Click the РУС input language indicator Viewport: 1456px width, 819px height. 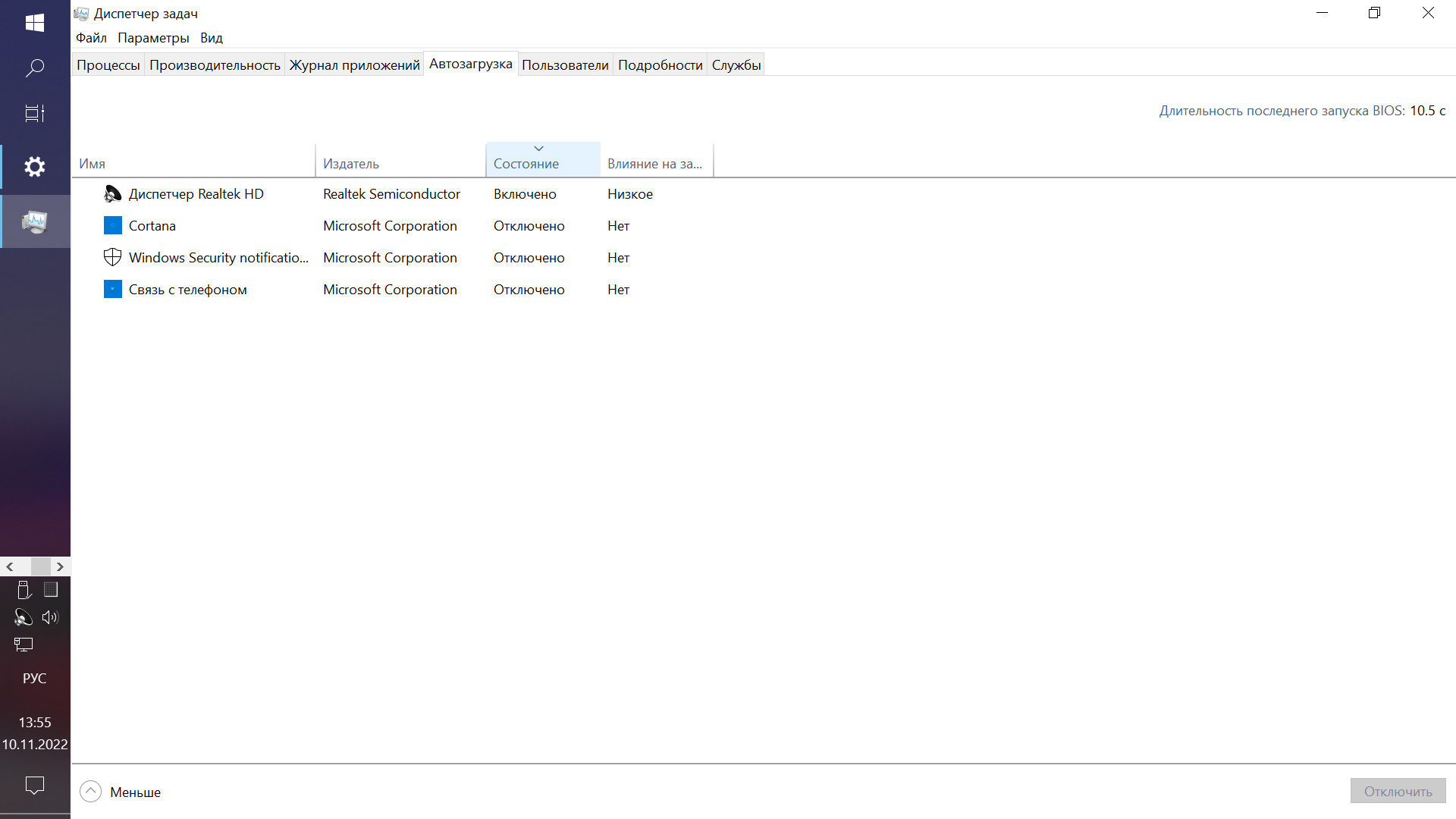(35, 679)
